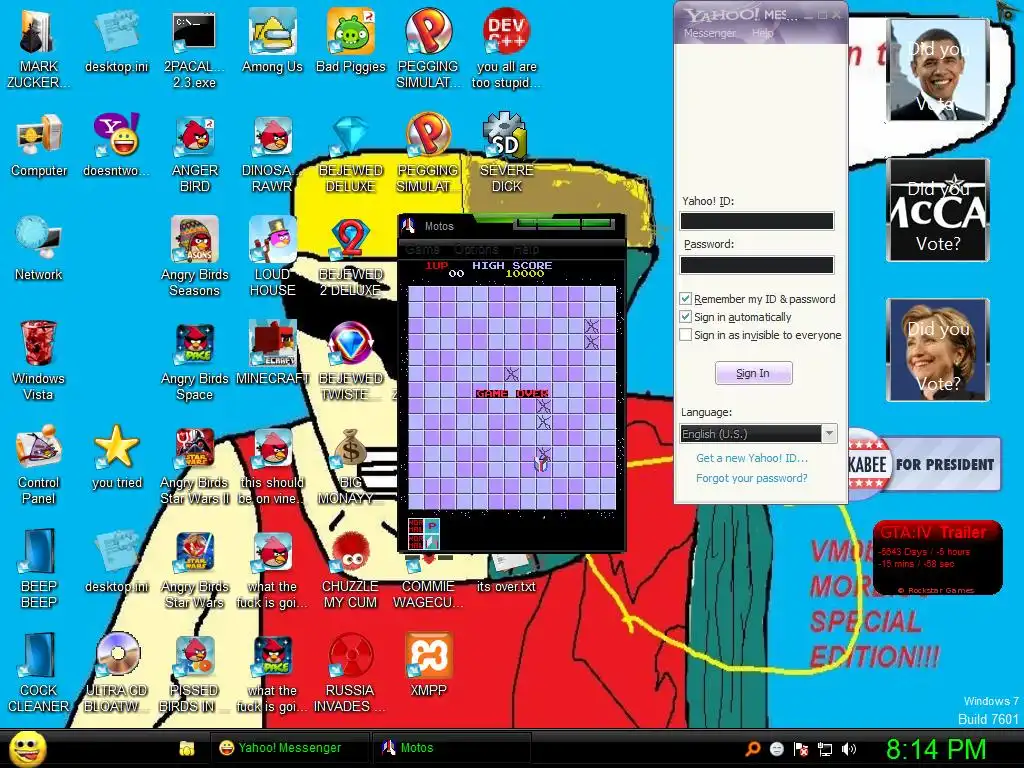
Task: Click the Motos window title bar icon
Action: coord(409,226)
